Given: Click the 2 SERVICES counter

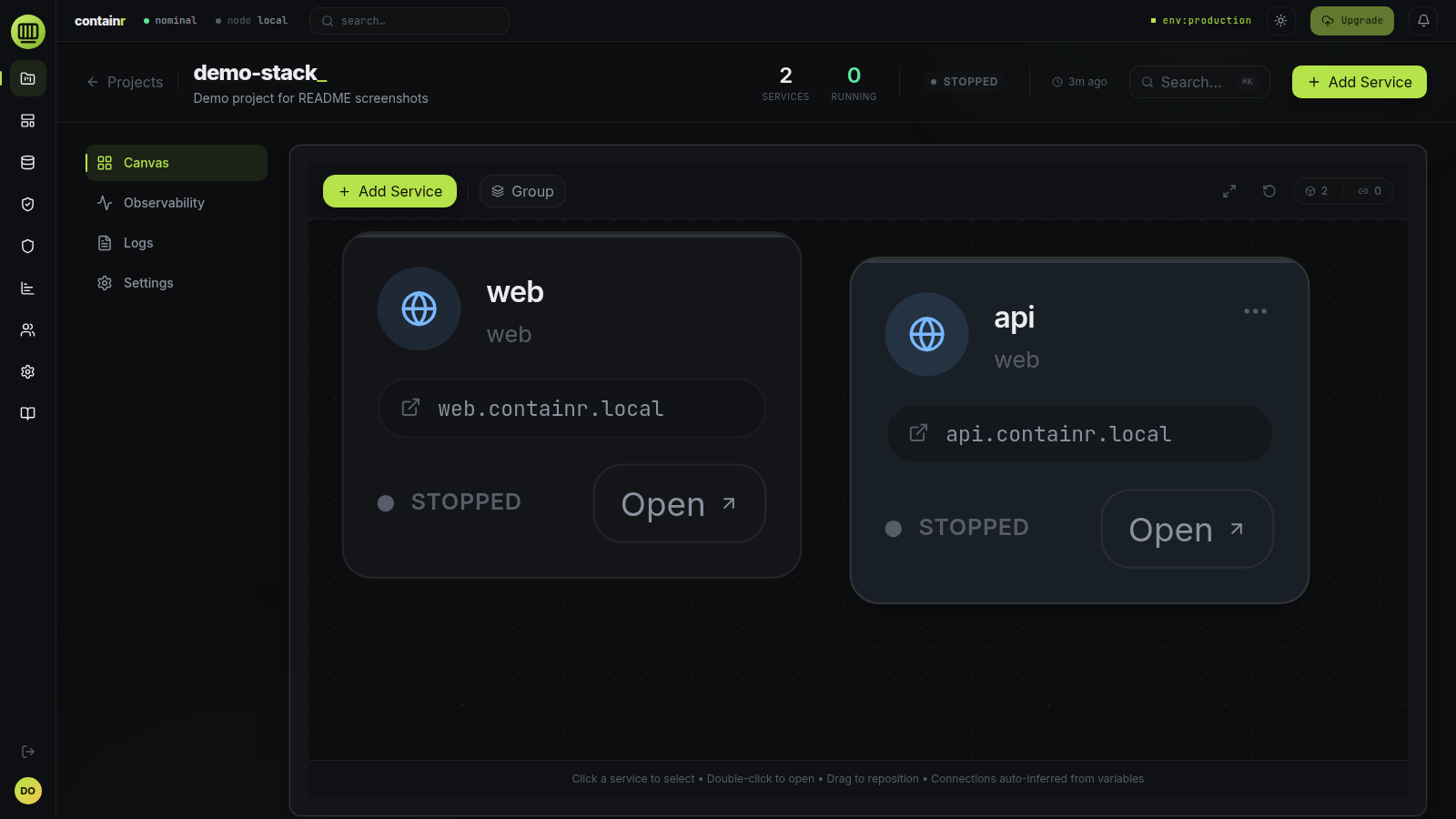Looking at the screenshot, I should coord(785,83).
